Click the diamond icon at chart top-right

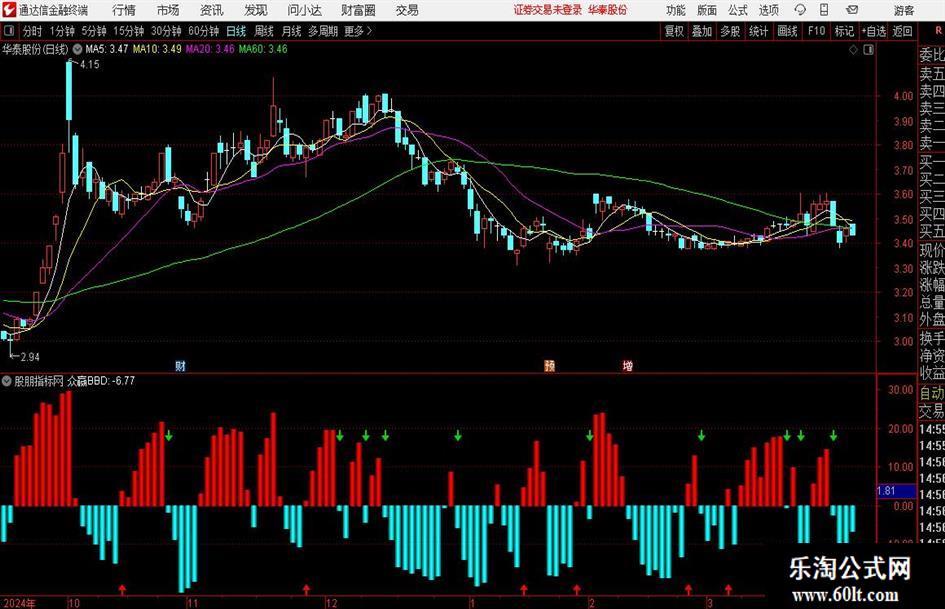coord(853,50)
